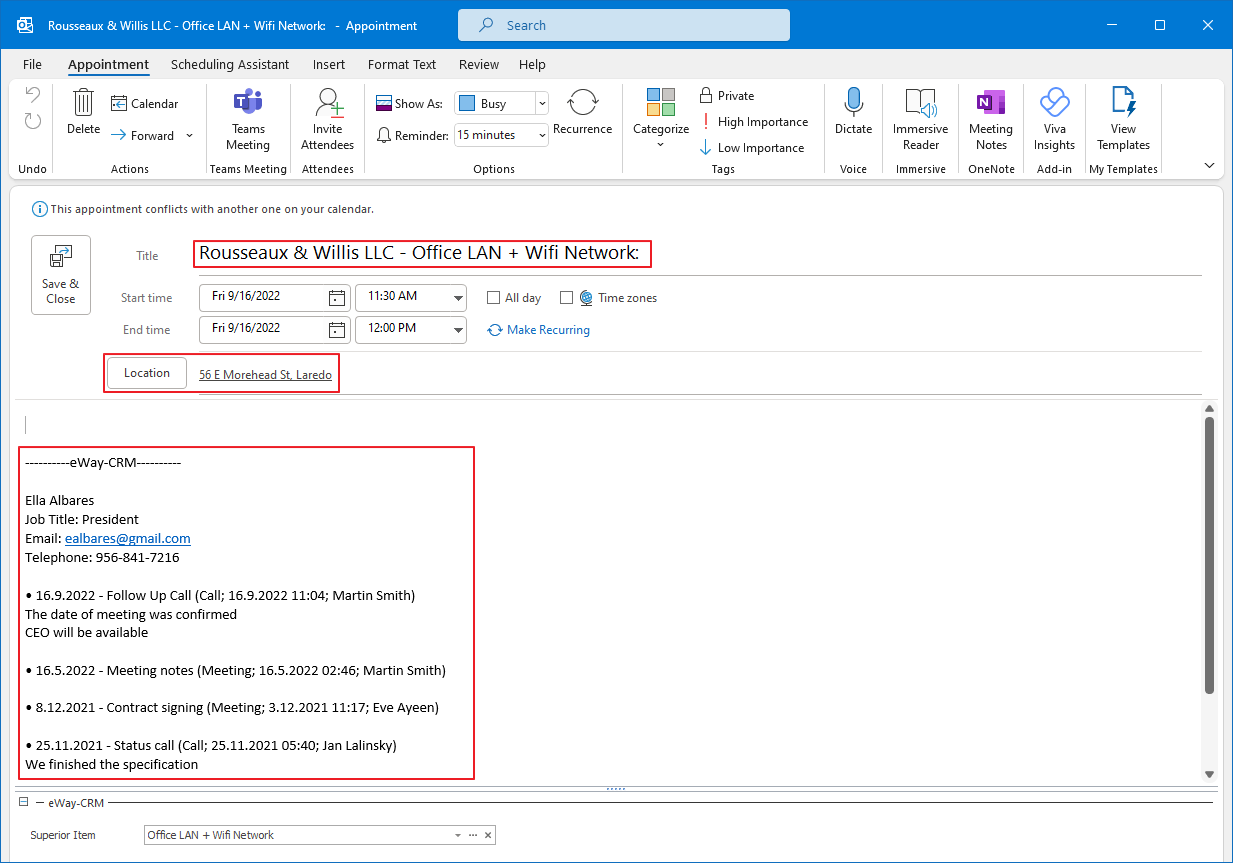Screen dimensions: 1233x863
Task: Delete this appointment with trash icon
Action: point(83,112)
